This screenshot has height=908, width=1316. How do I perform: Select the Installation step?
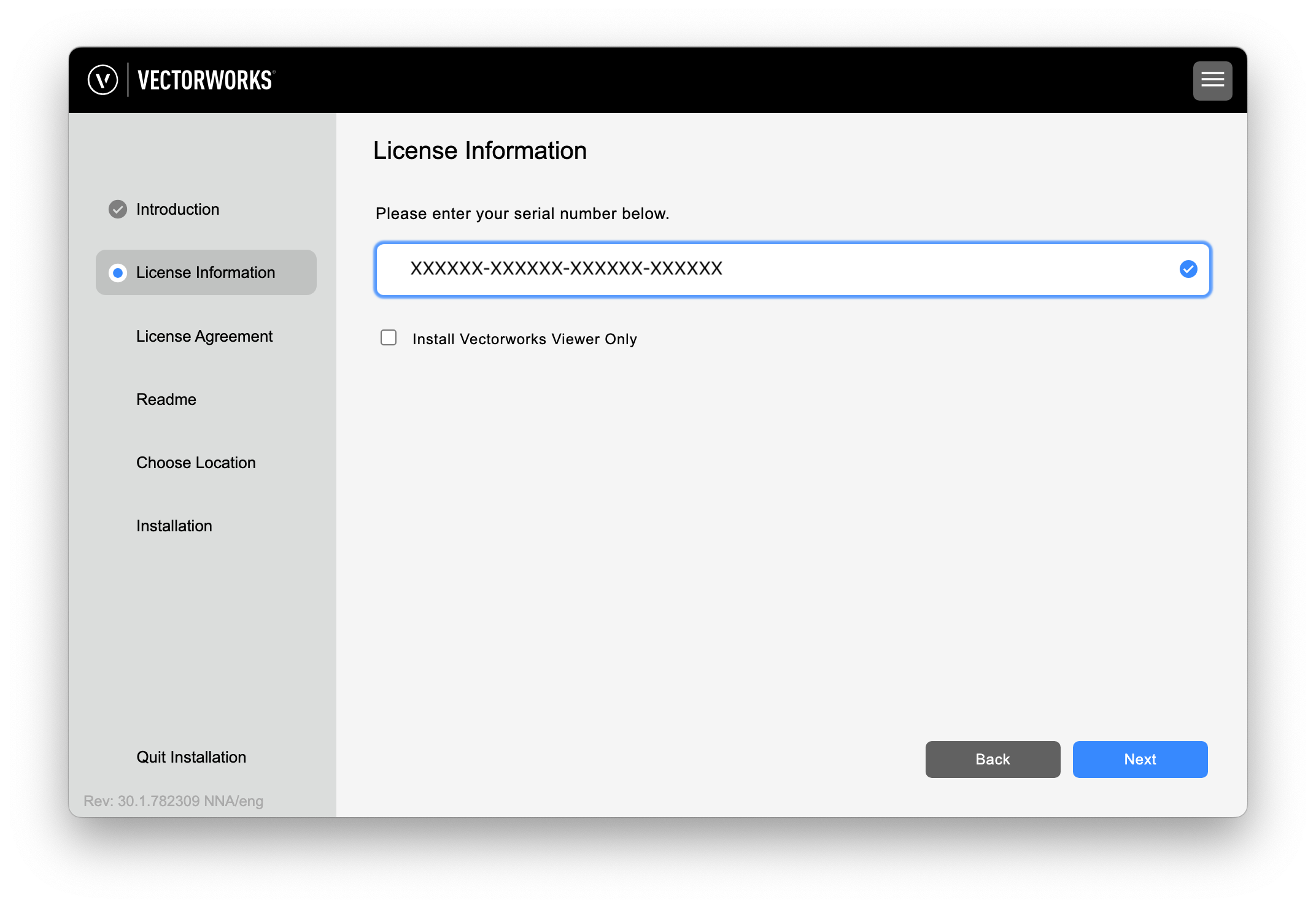click(x=174, y=526)
